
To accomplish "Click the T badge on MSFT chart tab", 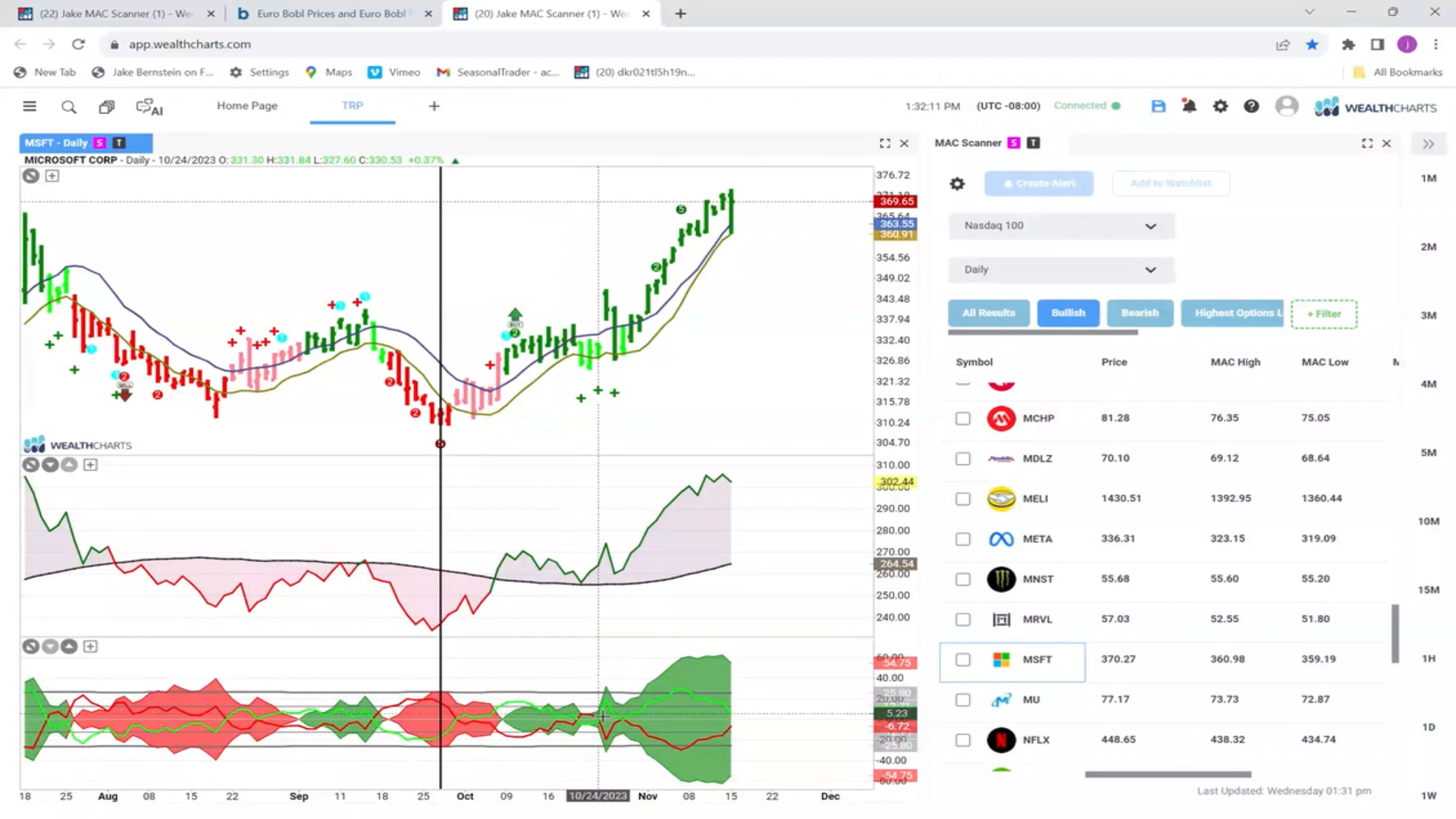I will coord(119,143).
